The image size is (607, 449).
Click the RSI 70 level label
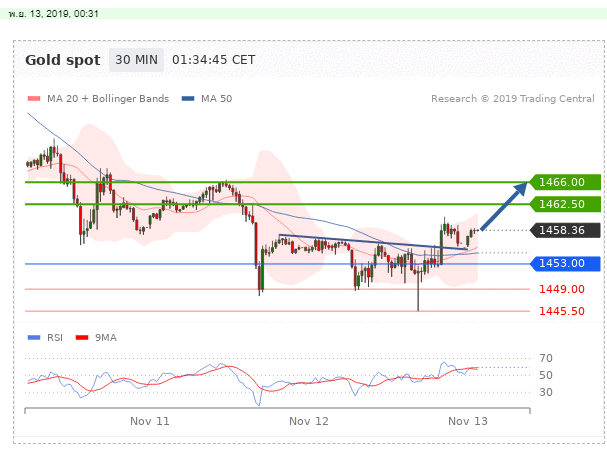546,358
